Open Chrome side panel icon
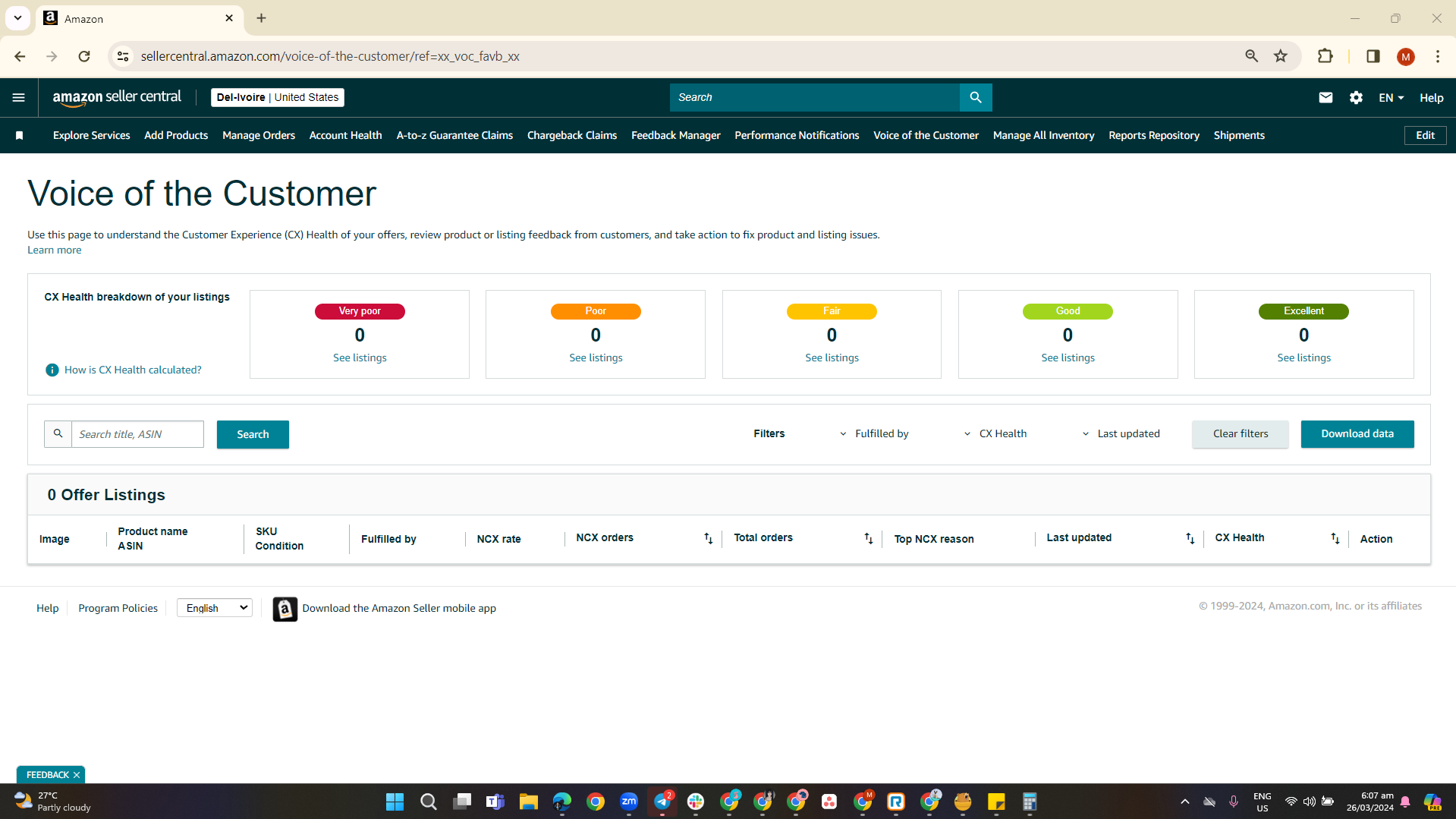The height and width of the screenshot is (819, 1456). click(x=1373, y=56)
